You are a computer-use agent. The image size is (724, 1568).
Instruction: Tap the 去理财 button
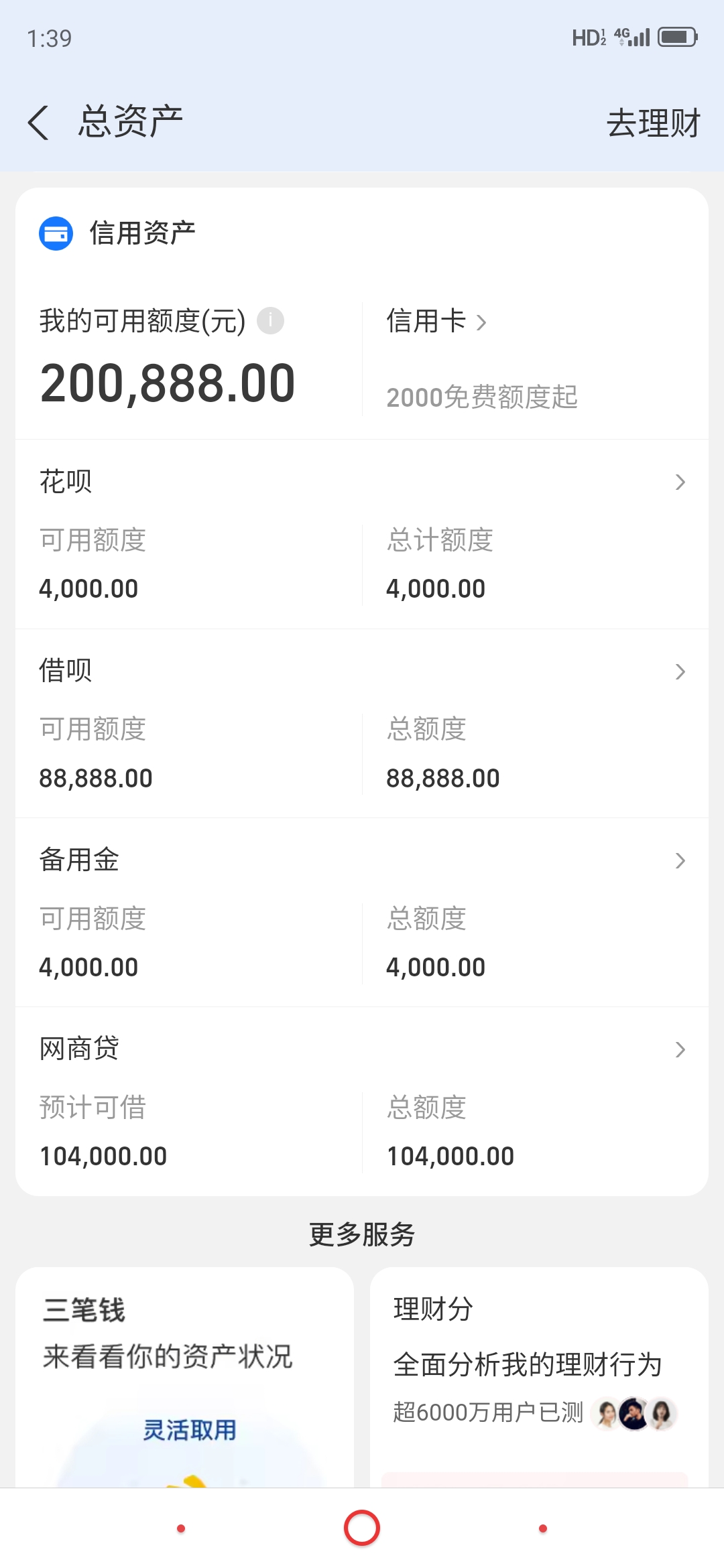pos(653,123)
